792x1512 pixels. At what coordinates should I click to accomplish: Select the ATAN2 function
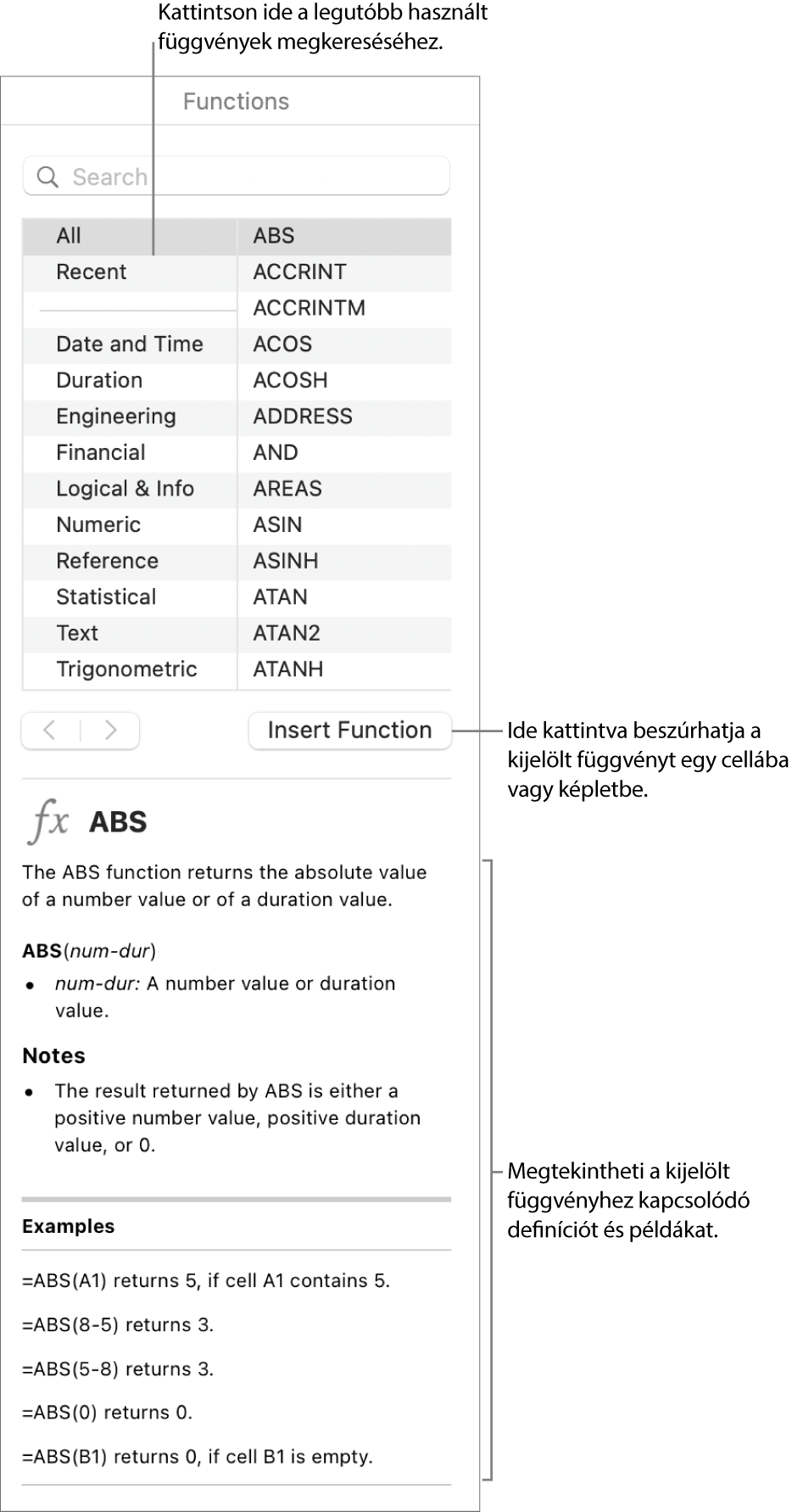287,633
